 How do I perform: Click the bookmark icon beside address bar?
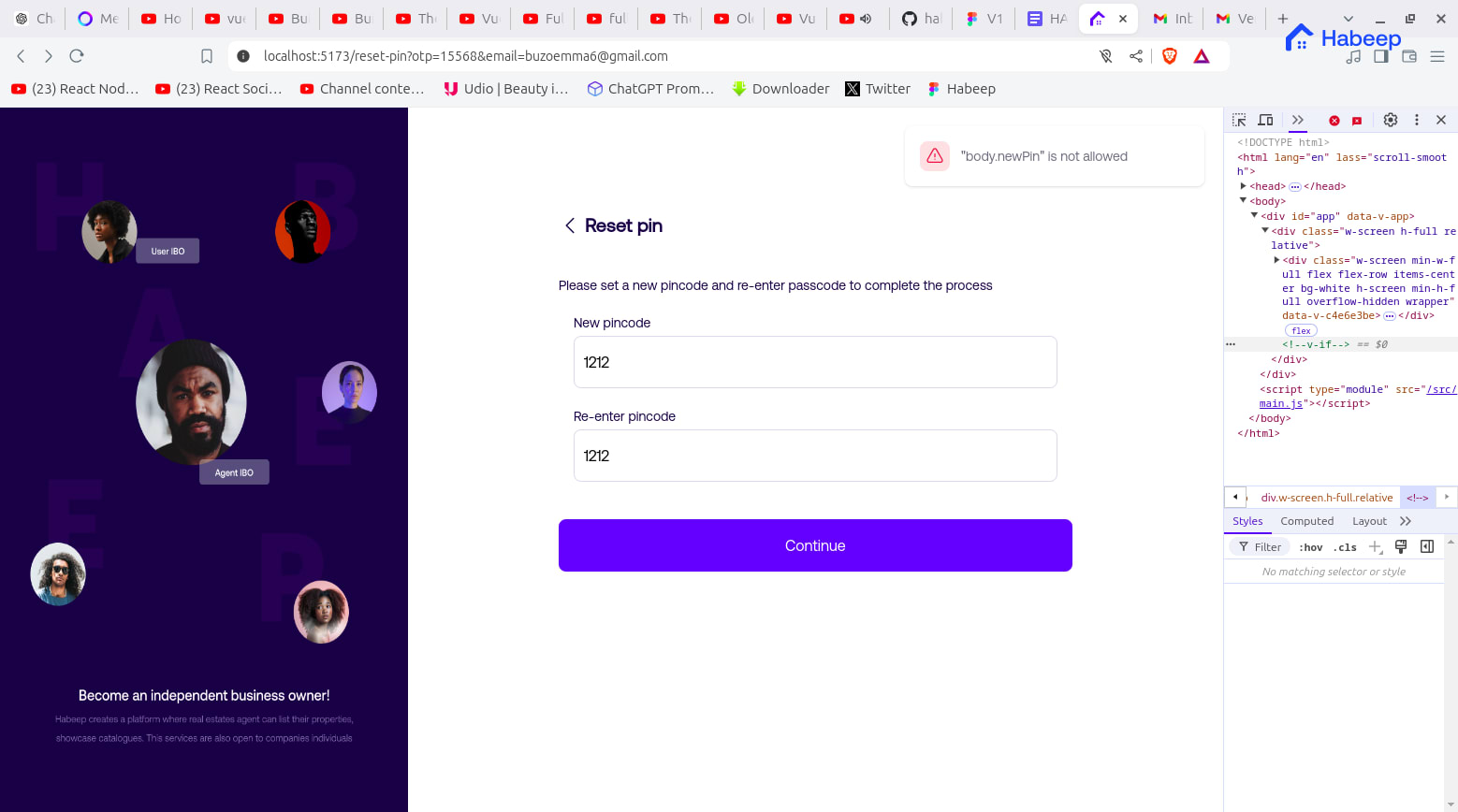point(207,56)
